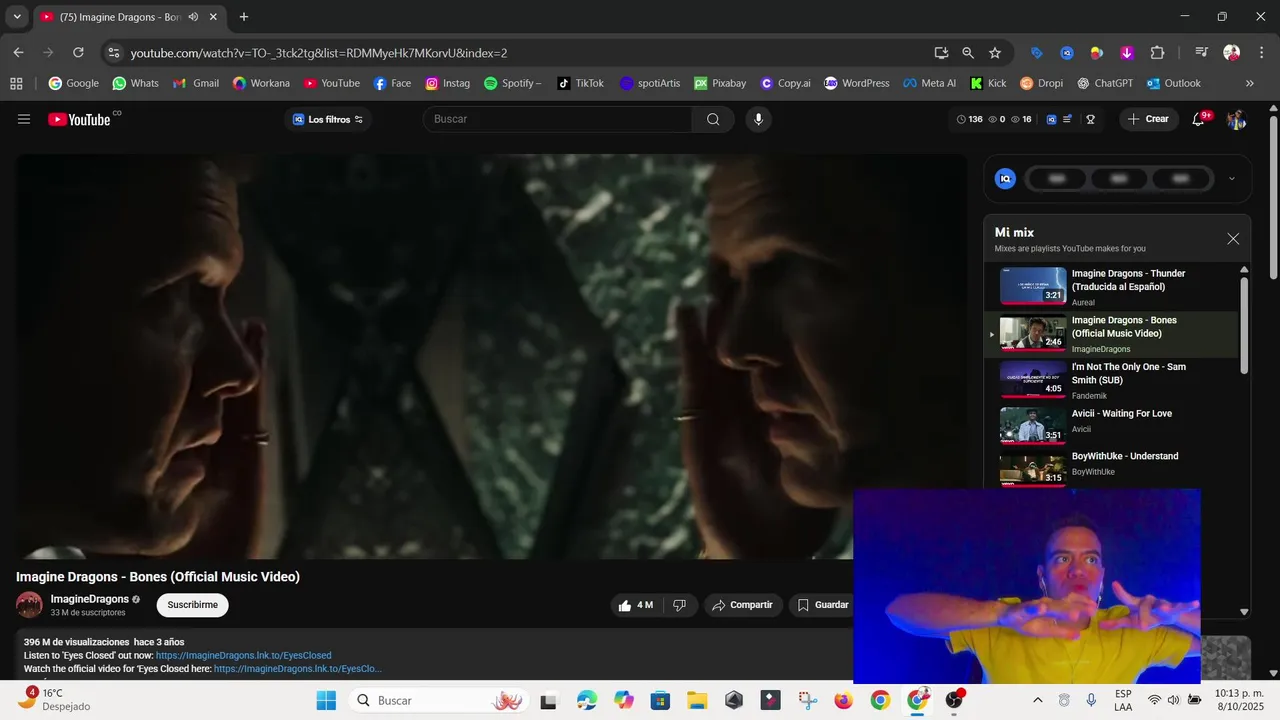Open the Spotify bookmark

click(512, 83)
